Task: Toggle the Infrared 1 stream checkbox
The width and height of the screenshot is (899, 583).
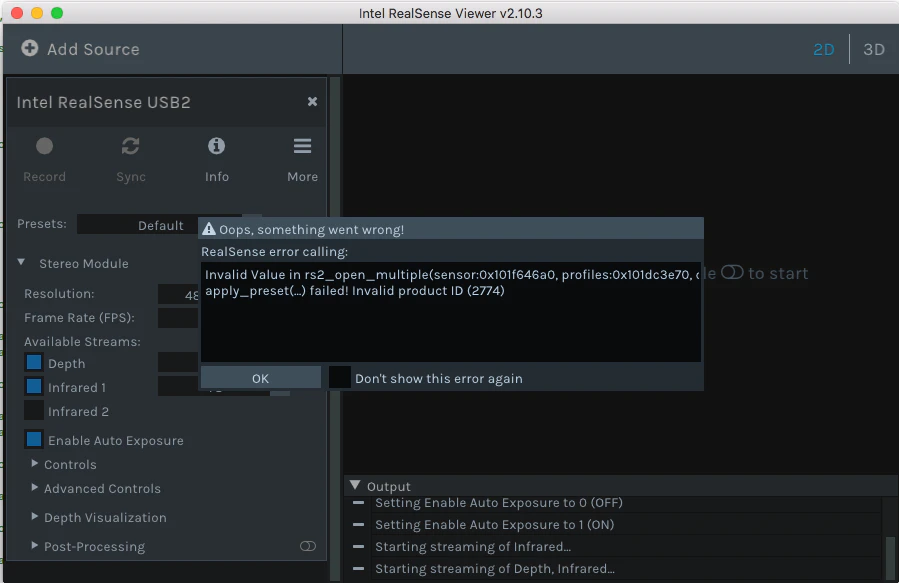Action: pyautogui.click(x=34, y=386)
